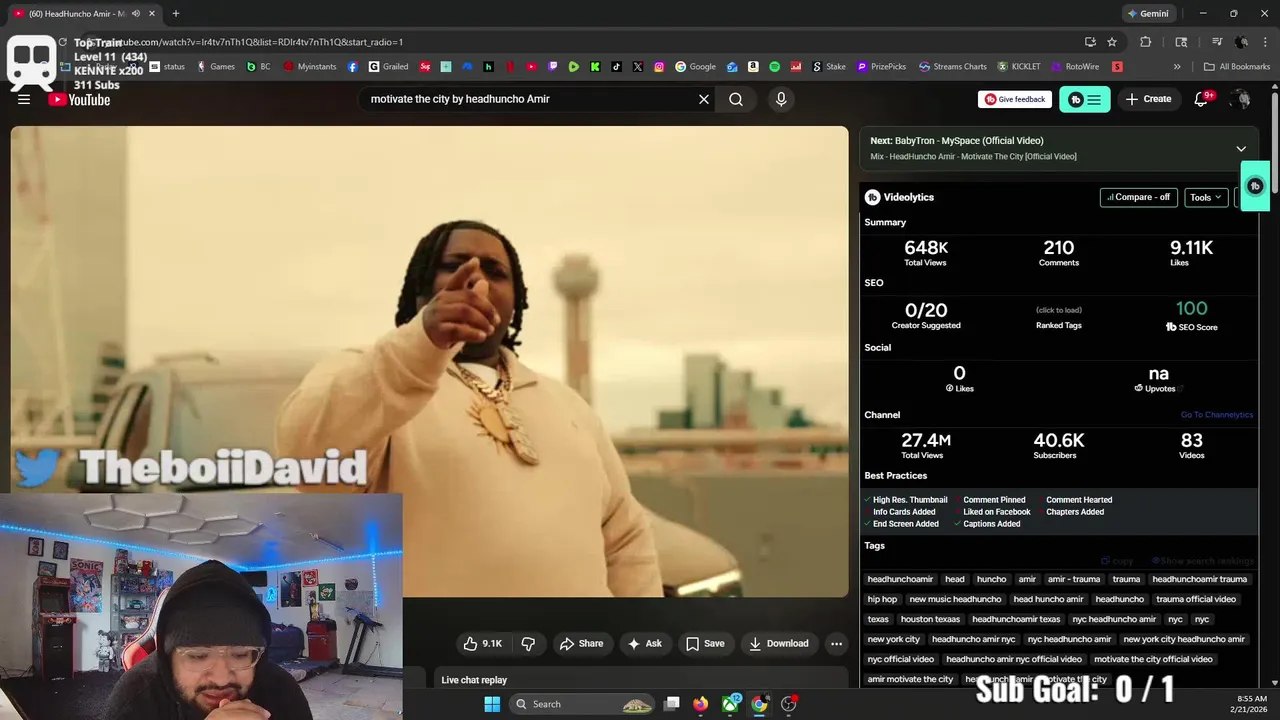
Task: Toggle Show search rankings for tags
Action: (x=1202, y=561)
